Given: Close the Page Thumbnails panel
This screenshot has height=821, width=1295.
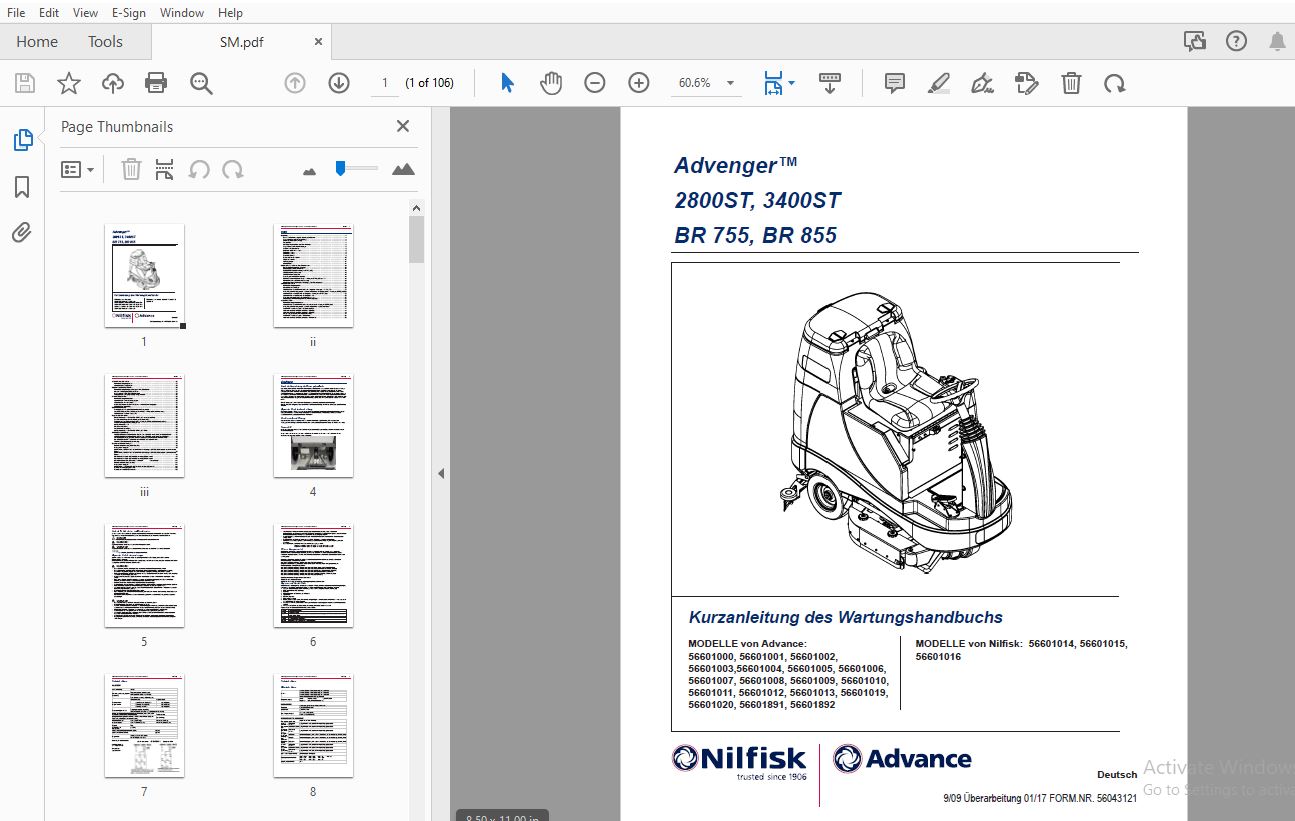Looking at the screenshot, I should (x=403, y=126).
